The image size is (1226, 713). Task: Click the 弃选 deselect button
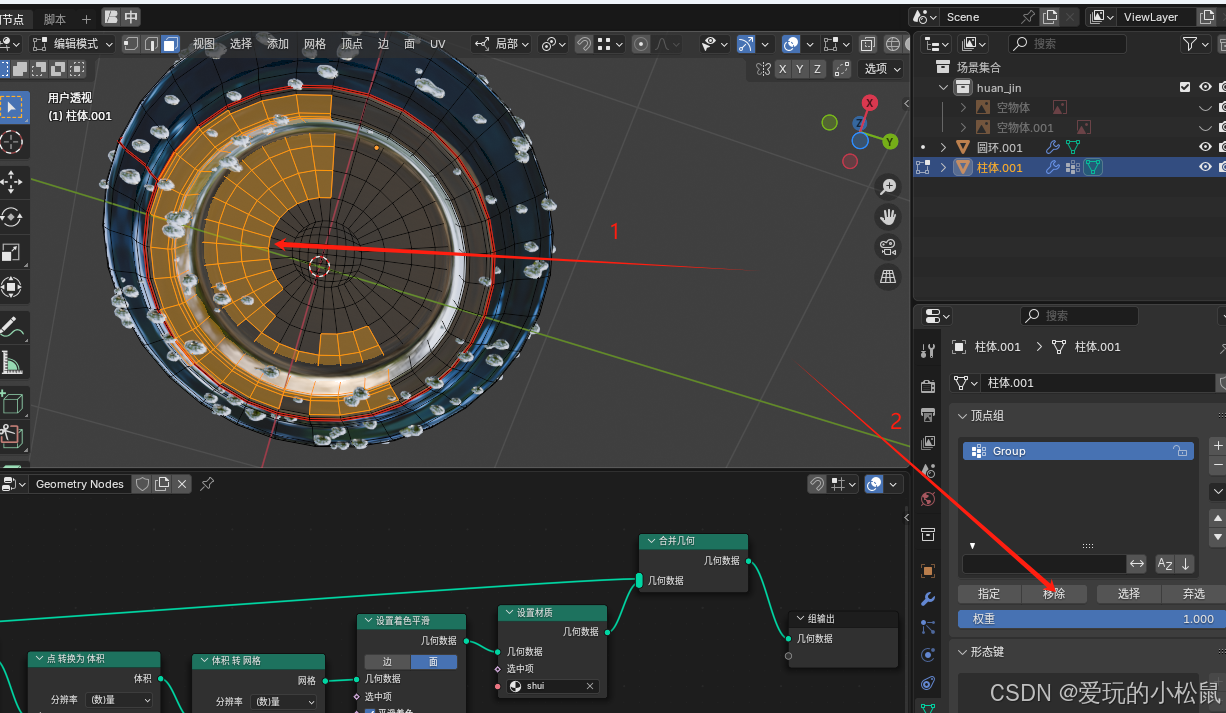click(1193, 593)
